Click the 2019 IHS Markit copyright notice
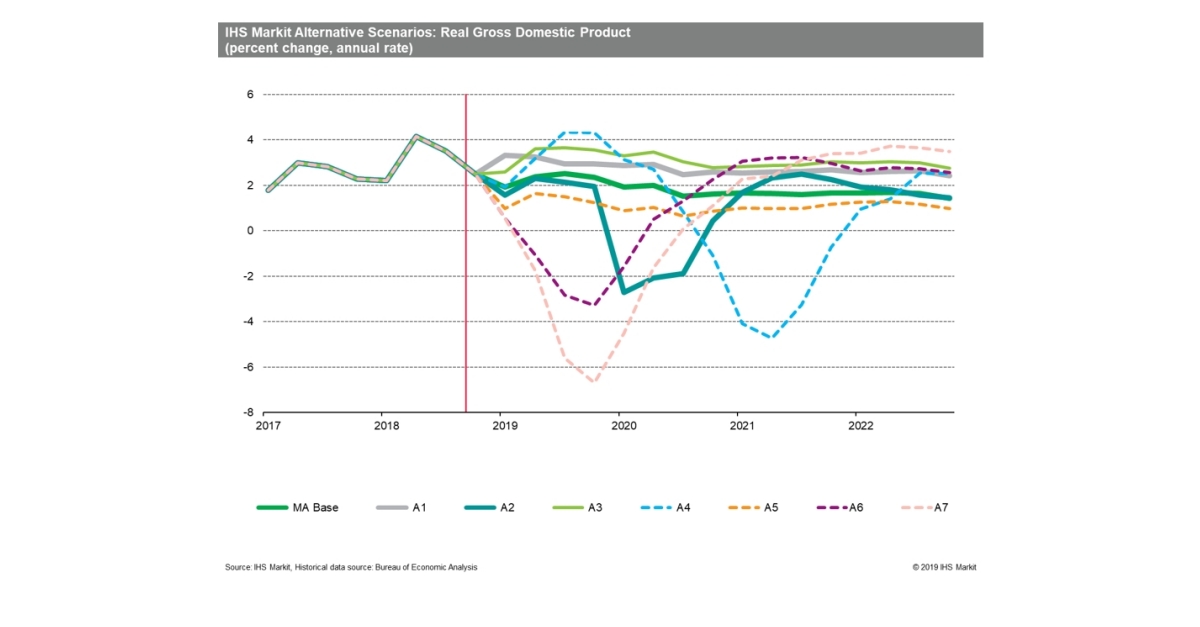The height and width of the screenshot is (627, 1200). pyautogui.click(x=944, y=567)
